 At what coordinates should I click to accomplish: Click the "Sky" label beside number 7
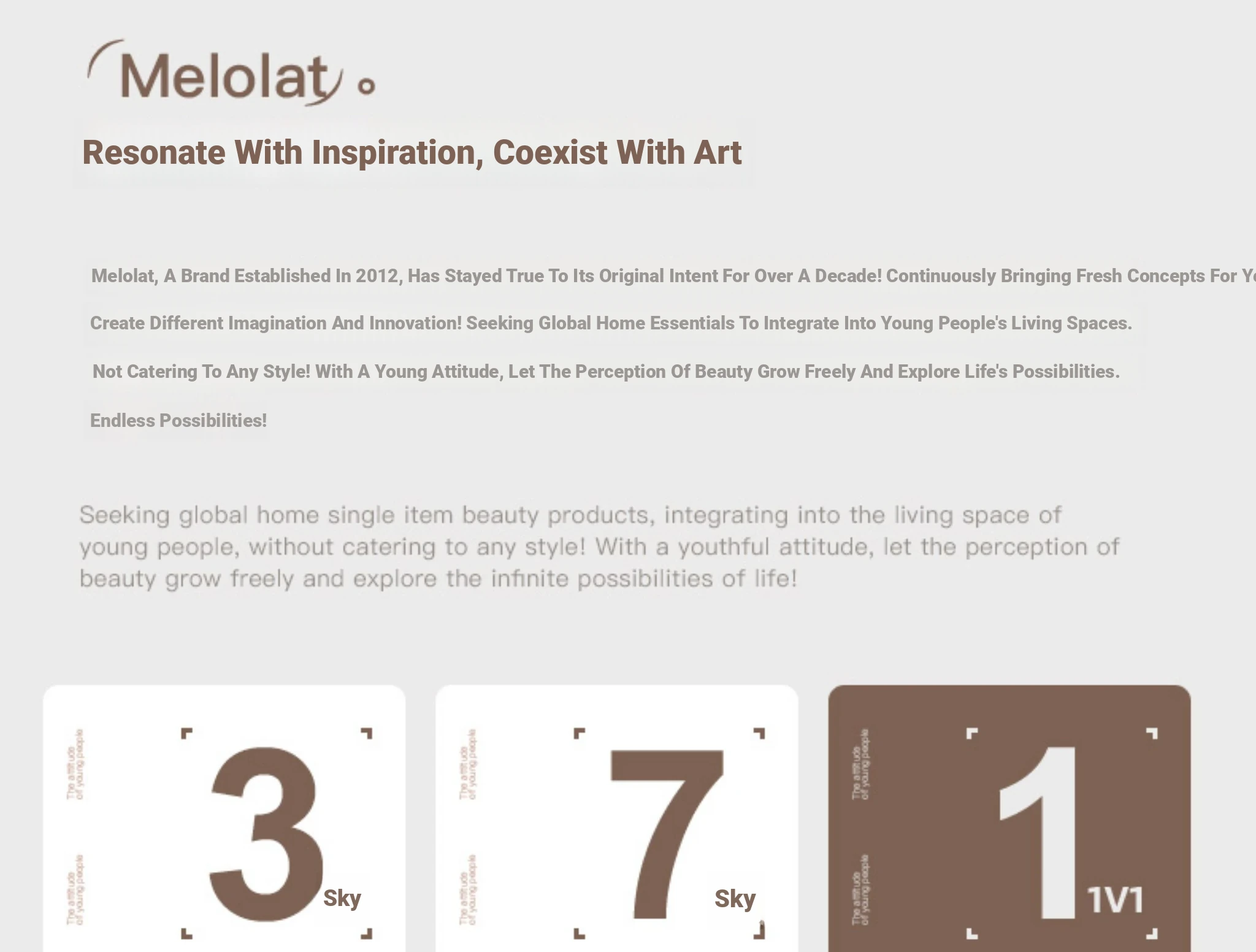pos(735,899)
